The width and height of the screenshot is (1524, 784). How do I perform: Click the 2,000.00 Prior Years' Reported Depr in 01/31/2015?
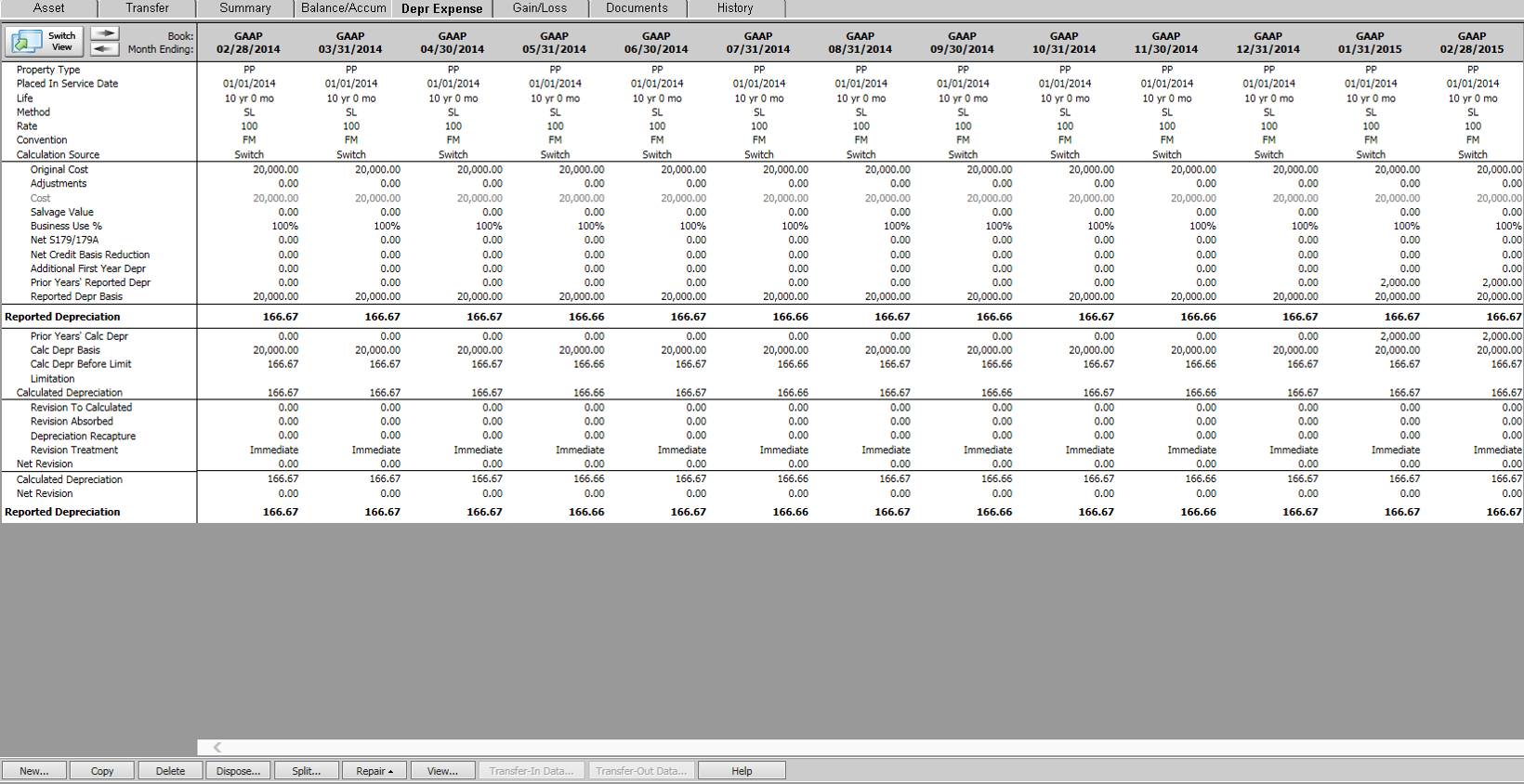(1399, 282)
